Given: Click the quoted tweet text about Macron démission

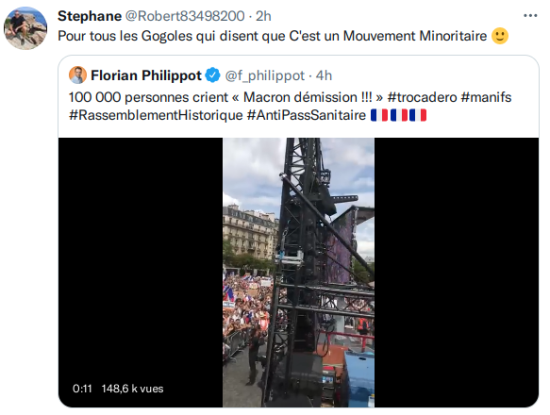Looking at the screenshot, I should click(290, 106).
